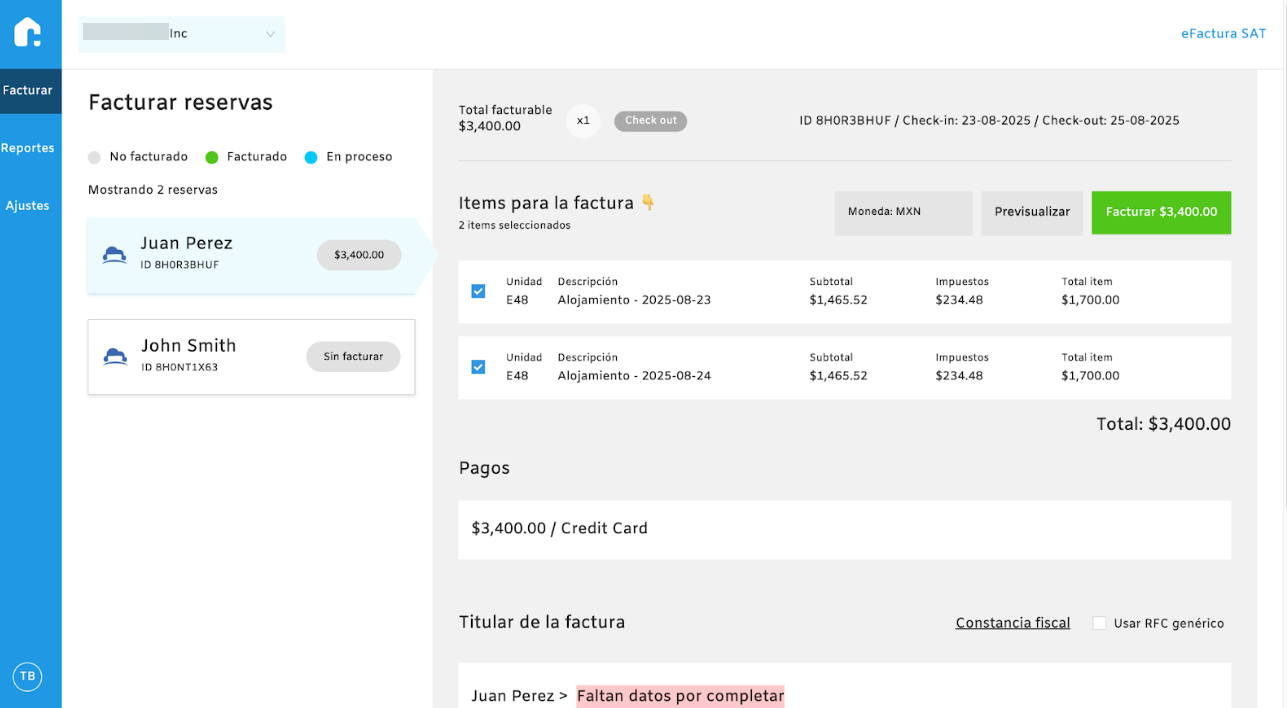Screen dimensions: 1287x708
Task: Uncheck the Alojamiento 2025-08-23 item
Action: click(x=478, y=291)
